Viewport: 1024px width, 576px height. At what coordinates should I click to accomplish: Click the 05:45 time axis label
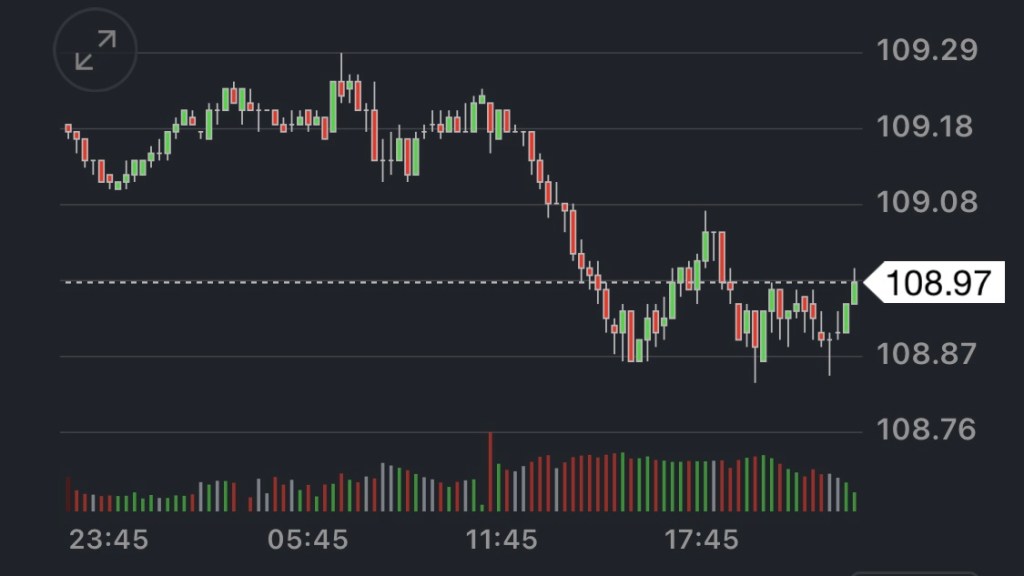click(307, 540)
